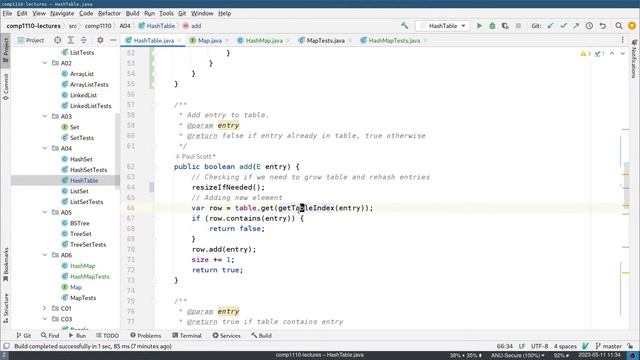Collapse the A05 folder
Viewport: 640px width, 360px height.
pyautogui.click(x=44, y=212)
